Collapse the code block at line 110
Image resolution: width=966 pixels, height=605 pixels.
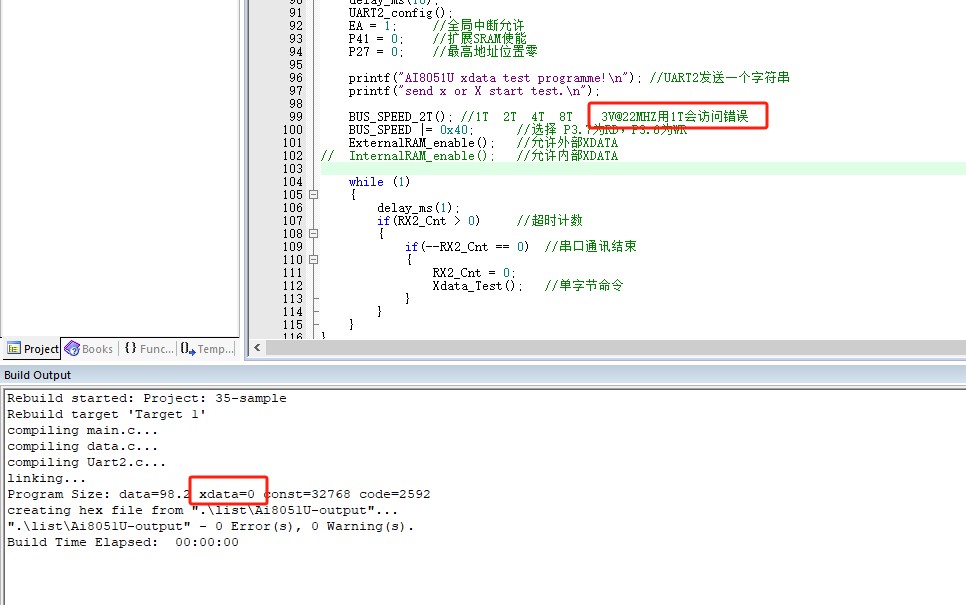click(314, 259)
